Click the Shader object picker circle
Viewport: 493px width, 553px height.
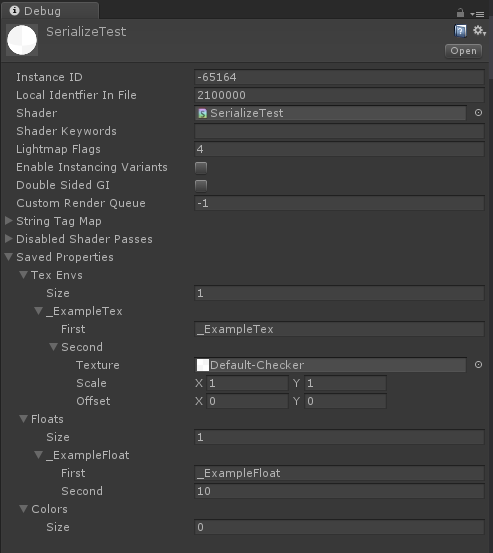(x=478, y=113)
